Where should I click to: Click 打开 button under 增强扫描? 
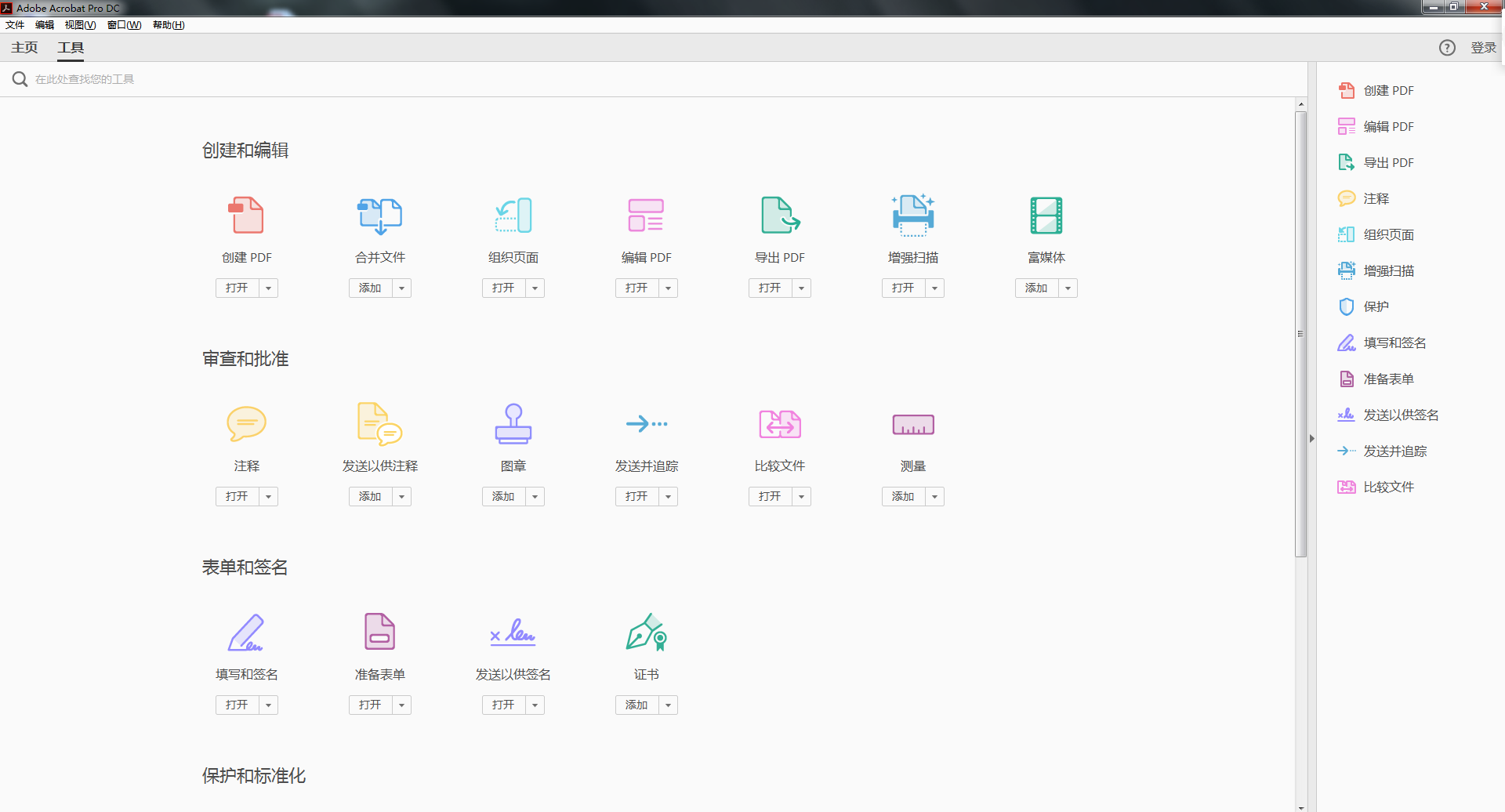click(903, 288)
